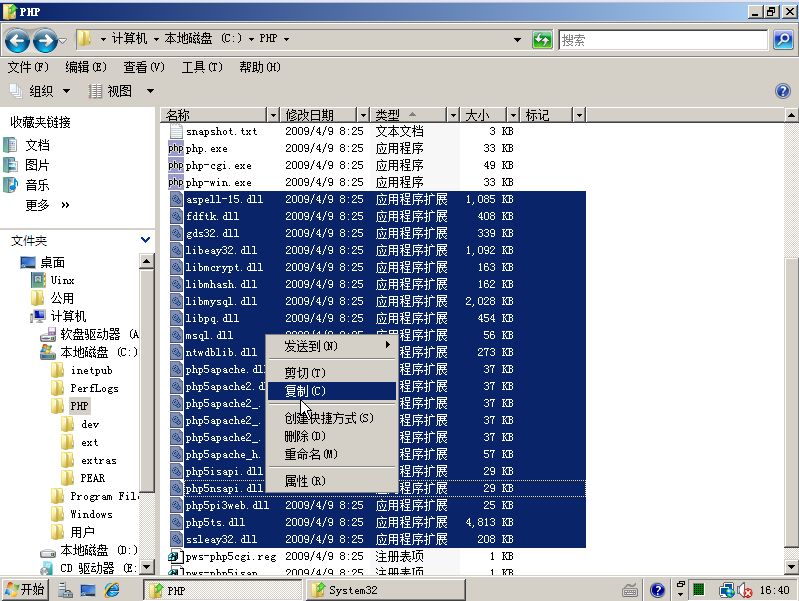Open recent pages dropdown next to Forward
This screenshot has height=601, width=799.
click(x=63, y=40)
